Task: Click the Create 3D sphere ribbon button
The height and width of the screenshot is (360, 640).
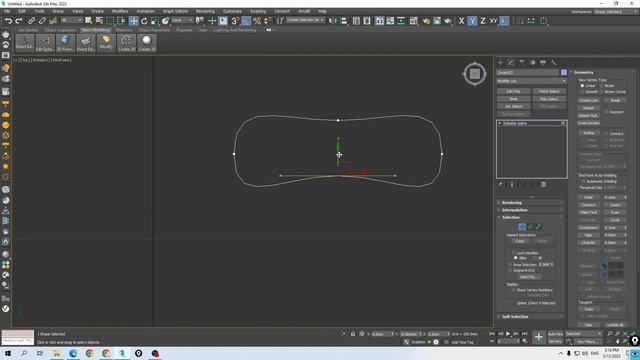Action: (147, 43)
